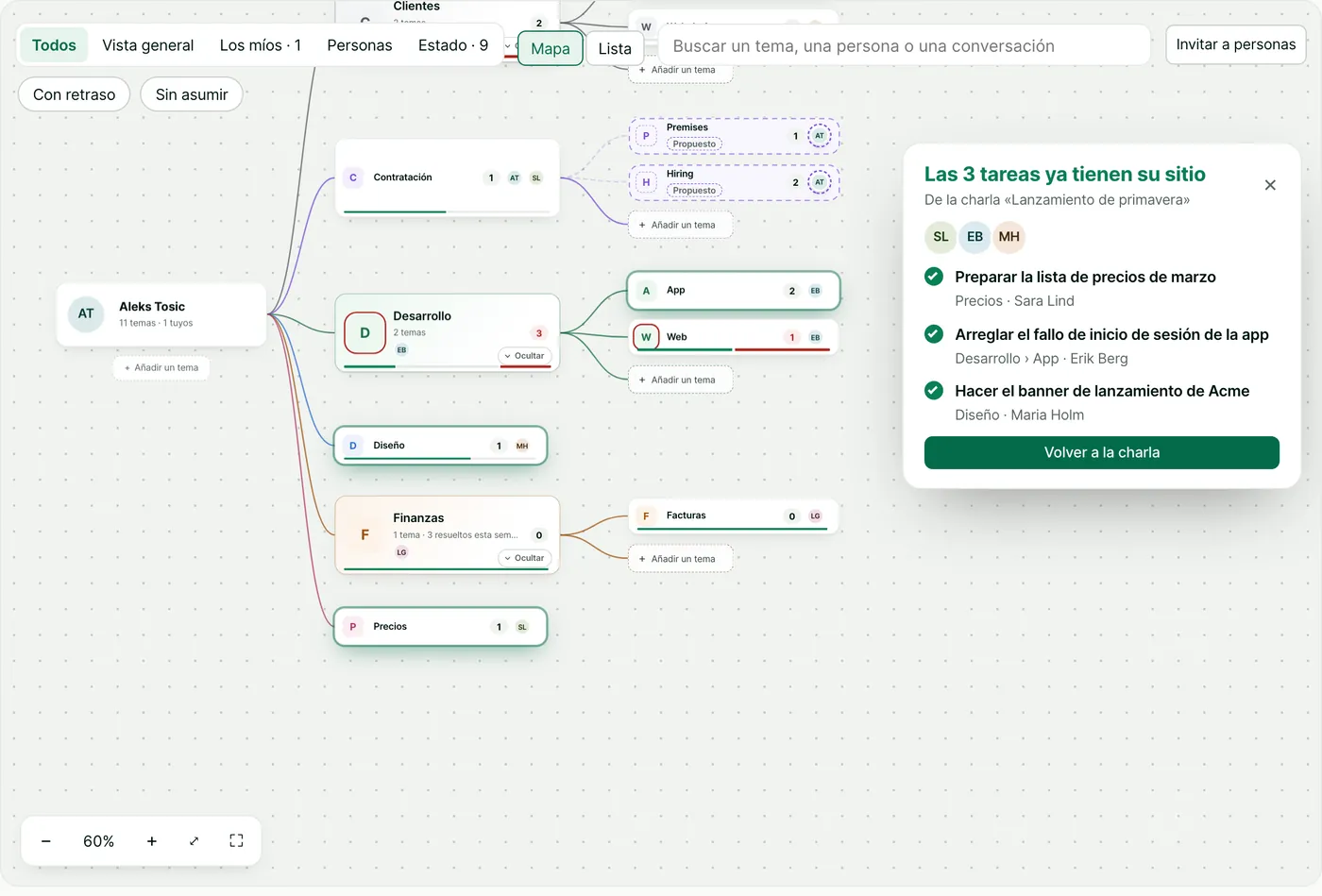Image resolution: width=1322 pixels, height=896 pixels.
Task: Click the C icon on Contratación card
Action: 353,178
